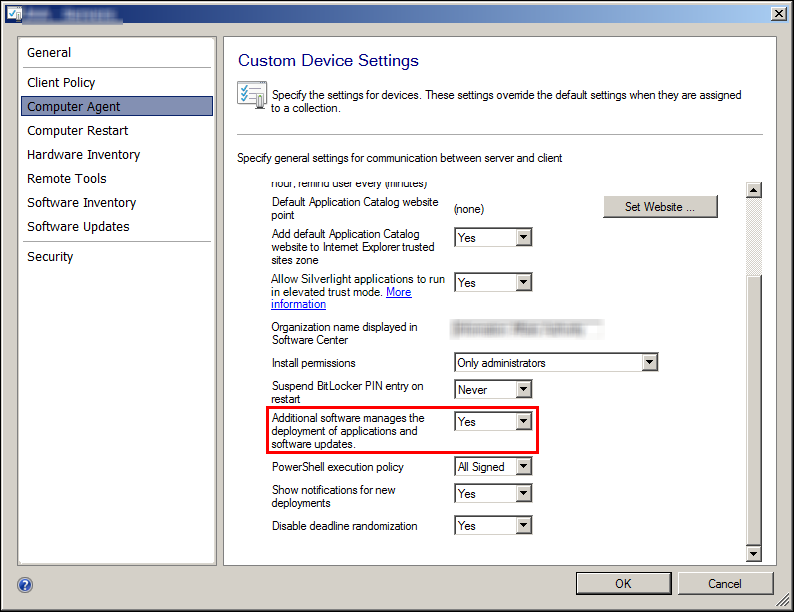Click the title bar window icon
The height and width of the screenshot is (612, 794).
point(12,13)
